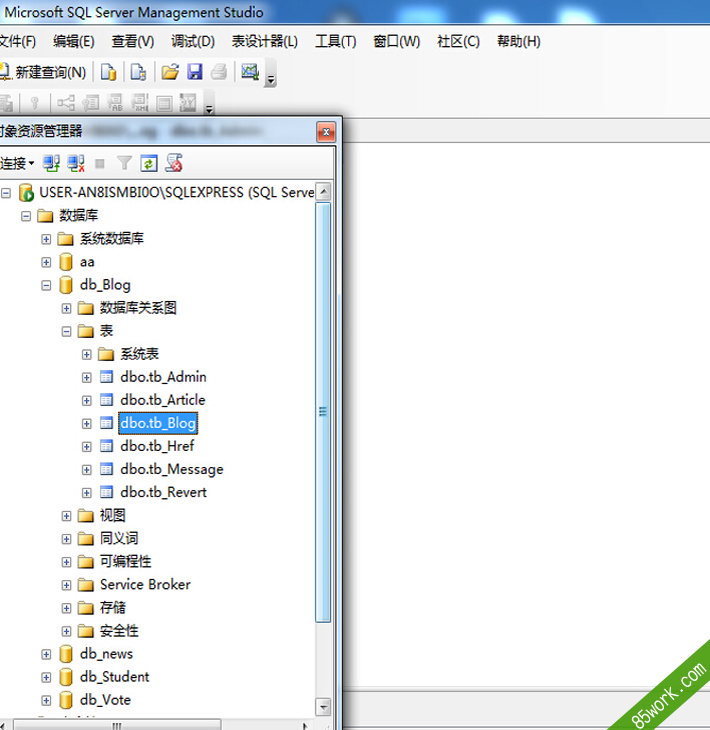
Task: Open the Help (帮助) menu
Action: coord(519,41)
